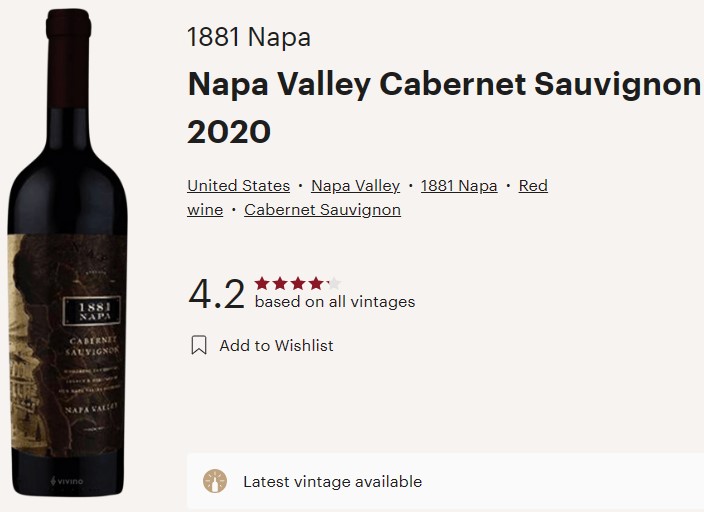Viewport: 704px width, 512px height.
Task: Click the 1881 Napa winery heading
Action: coord(249,38)
